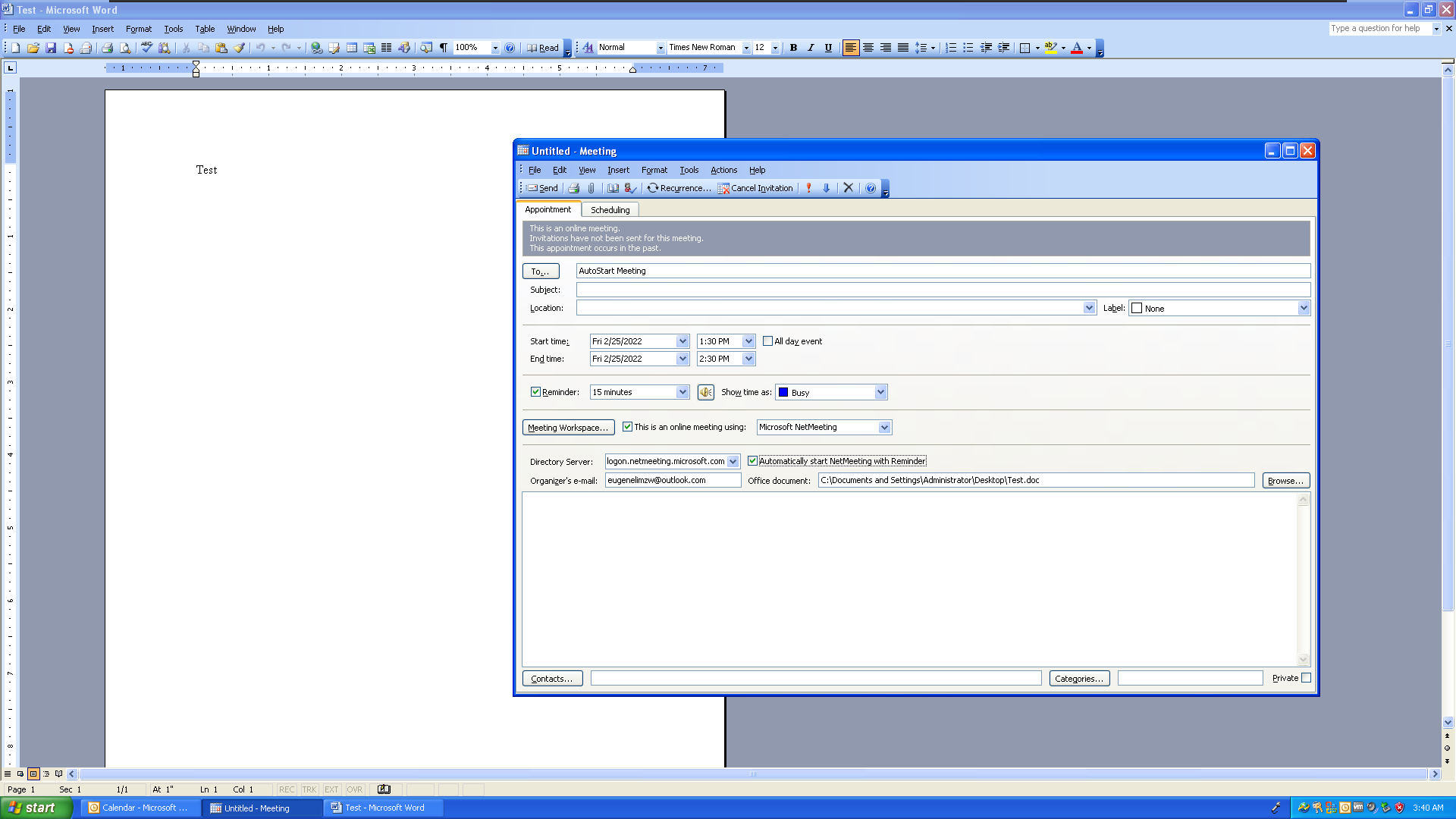This screenshot has width=1456, height=819.
Task: Click the Categories button
Action: [1078, 678]
